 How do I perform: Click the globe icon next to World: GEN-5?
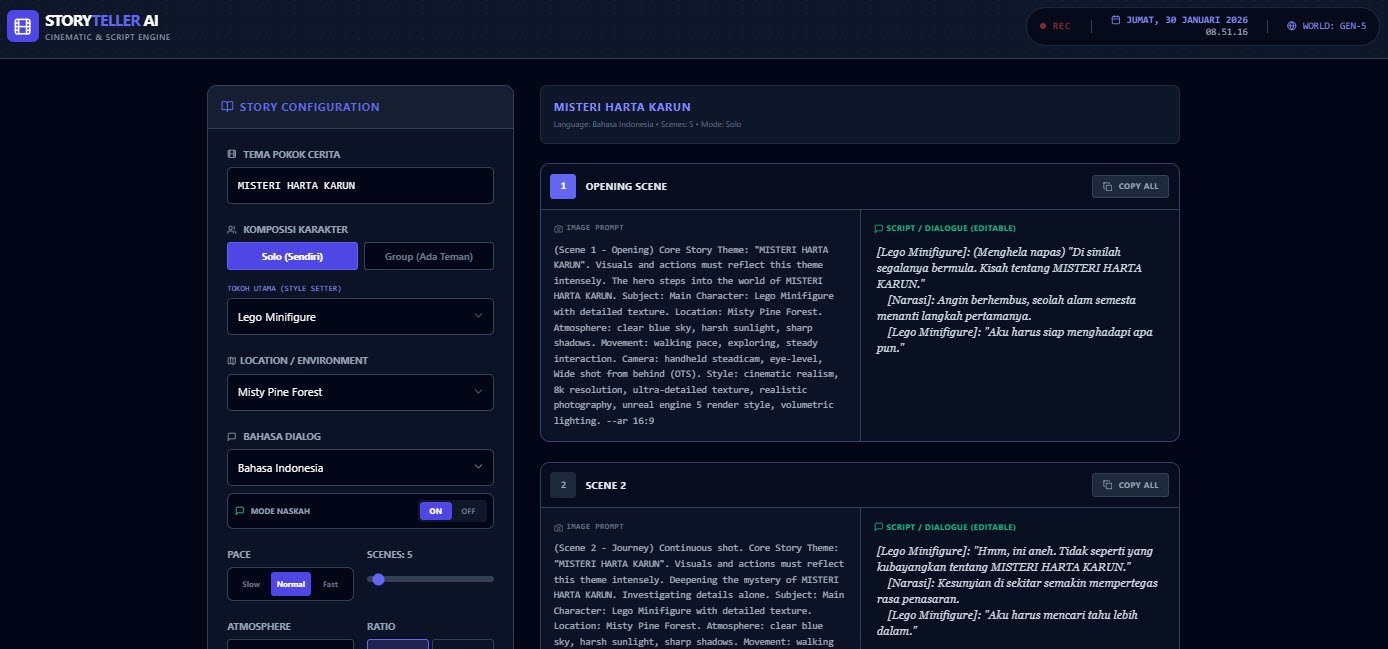[x=1291, y=26]
